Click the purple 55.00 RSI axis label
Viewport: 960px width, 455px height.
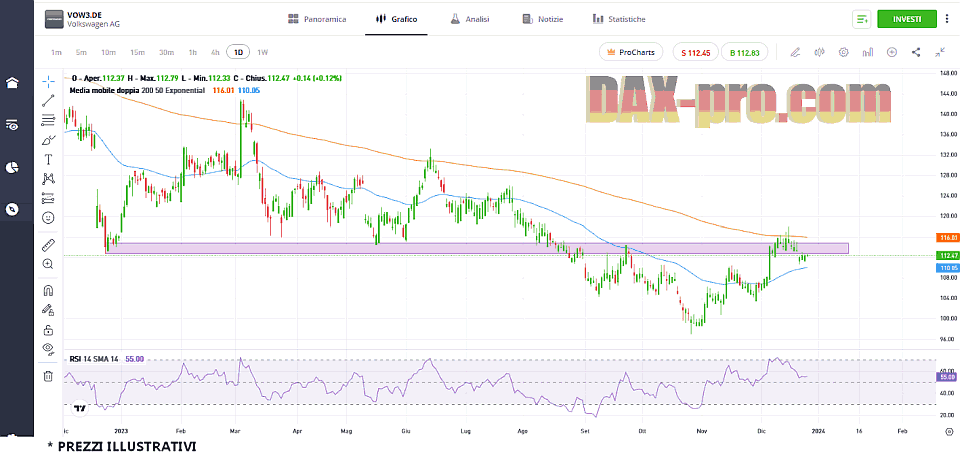pos(946,377)
